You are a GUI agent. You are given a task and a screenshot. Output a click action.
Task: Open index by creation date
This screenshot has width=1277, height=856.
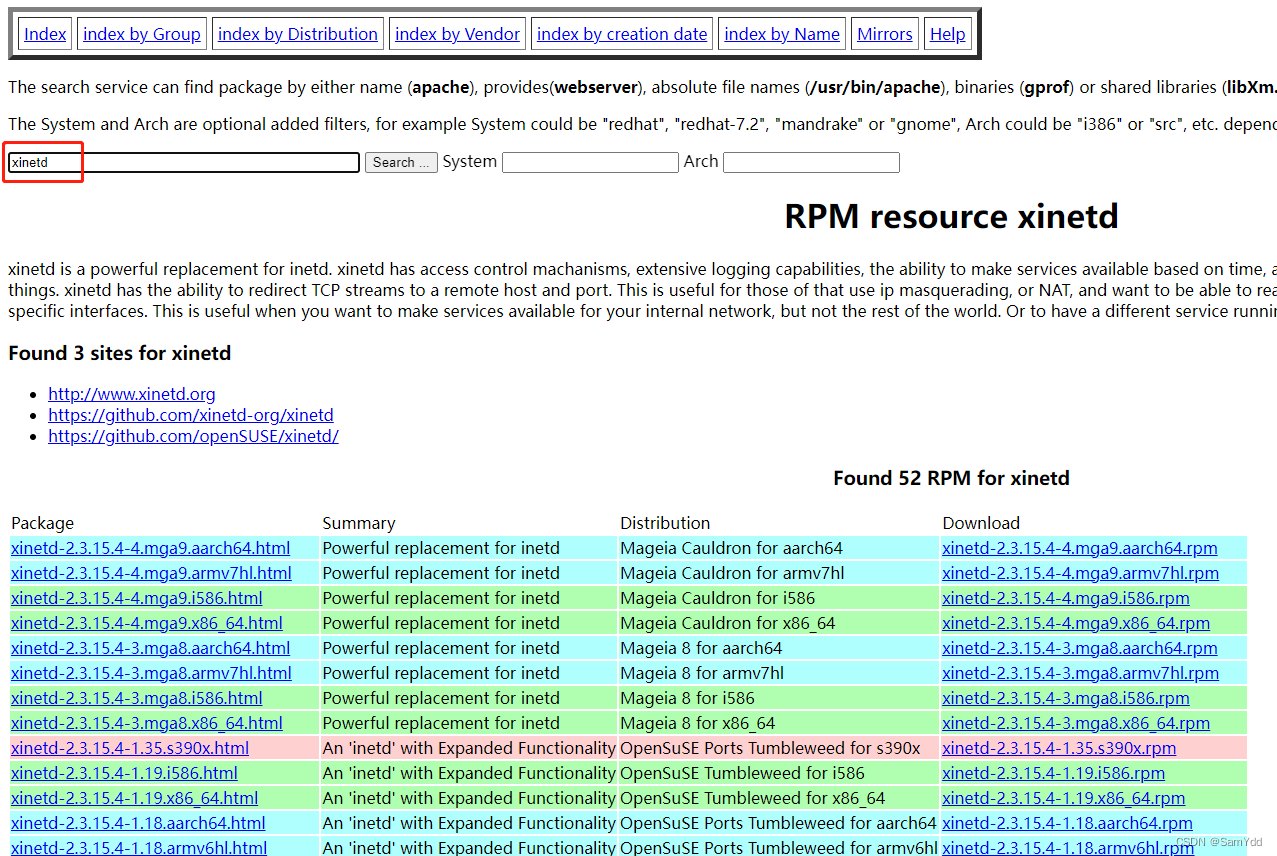[x=622, y=34]
